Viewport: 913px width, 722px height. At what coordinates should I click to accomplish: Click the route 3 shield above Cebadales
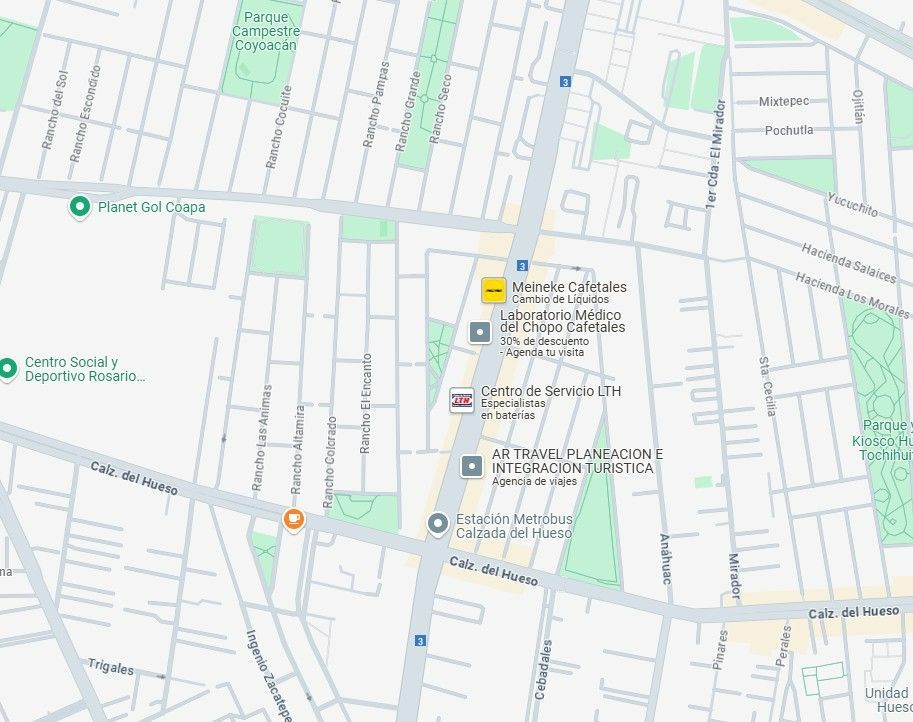(x=420, y=641)
